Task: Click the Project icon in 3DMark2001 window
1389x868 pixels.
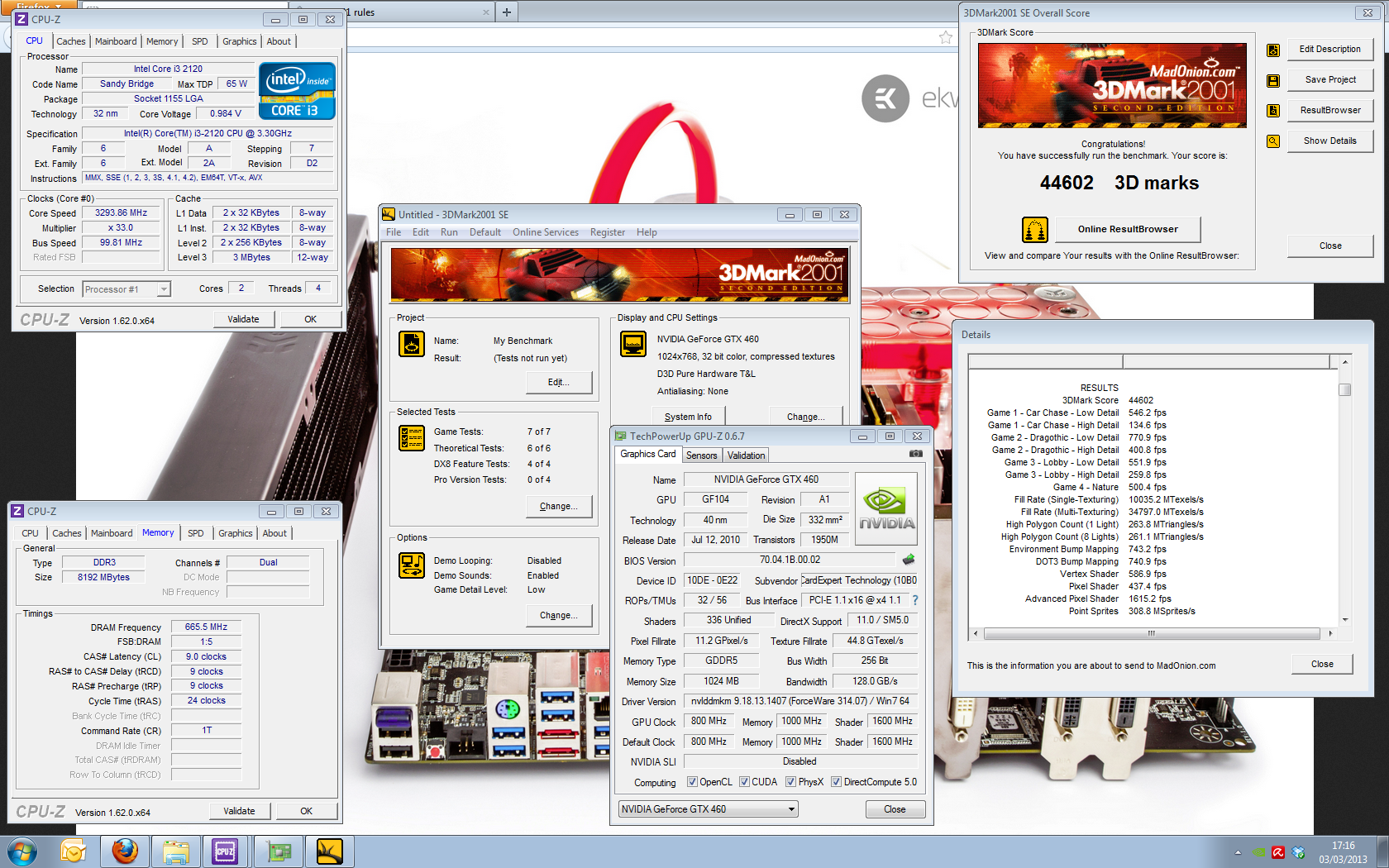Action: (x=412, y=343)
